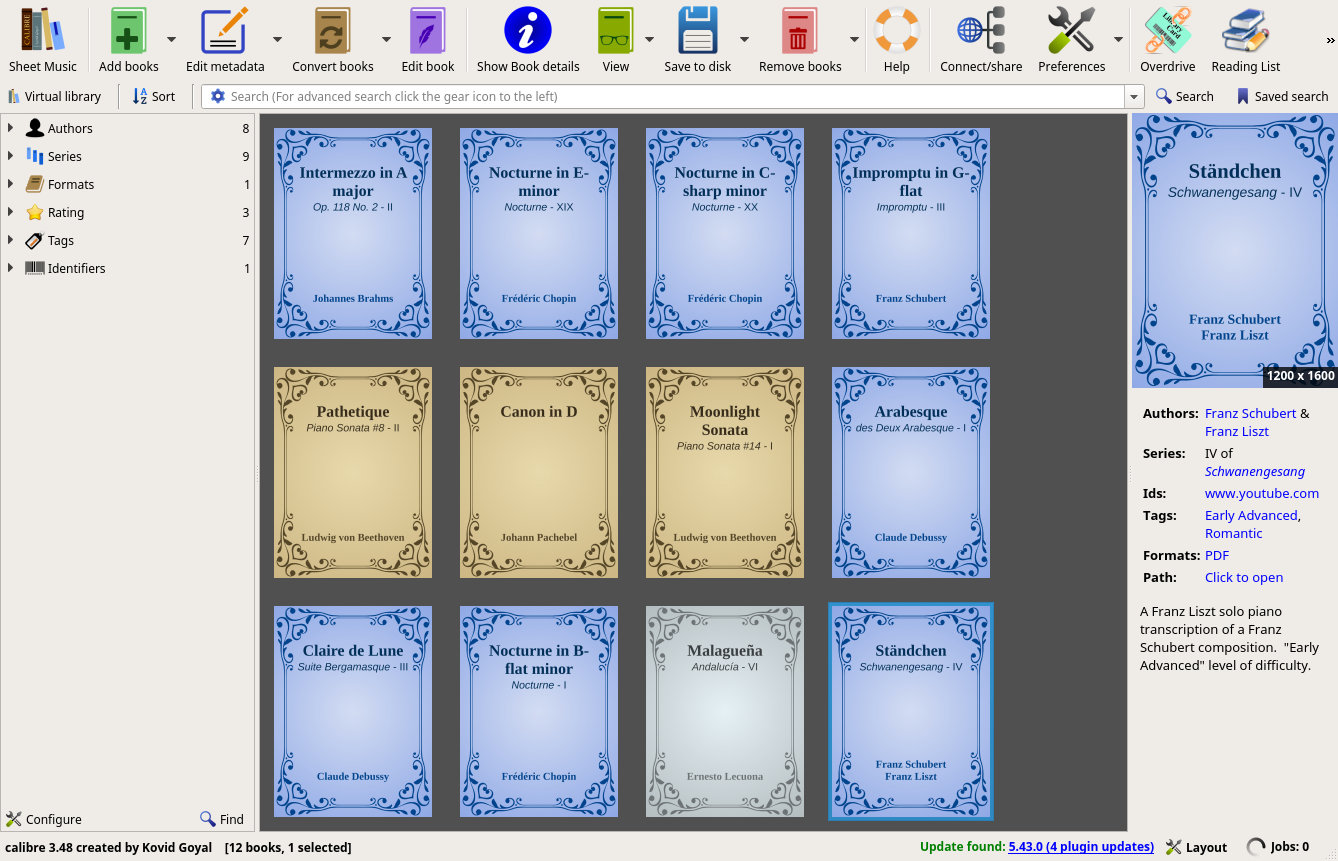Open the PDF format link

1217,555
